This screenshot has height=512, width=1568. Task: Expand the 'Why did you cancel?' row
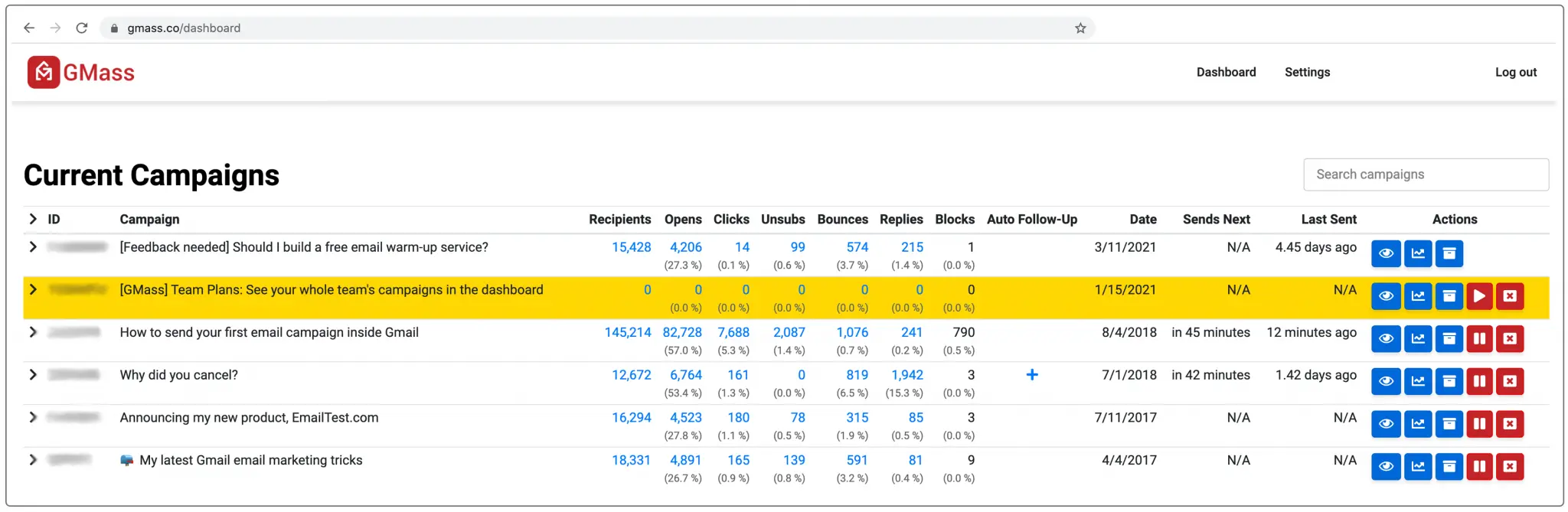coord(33,375)
